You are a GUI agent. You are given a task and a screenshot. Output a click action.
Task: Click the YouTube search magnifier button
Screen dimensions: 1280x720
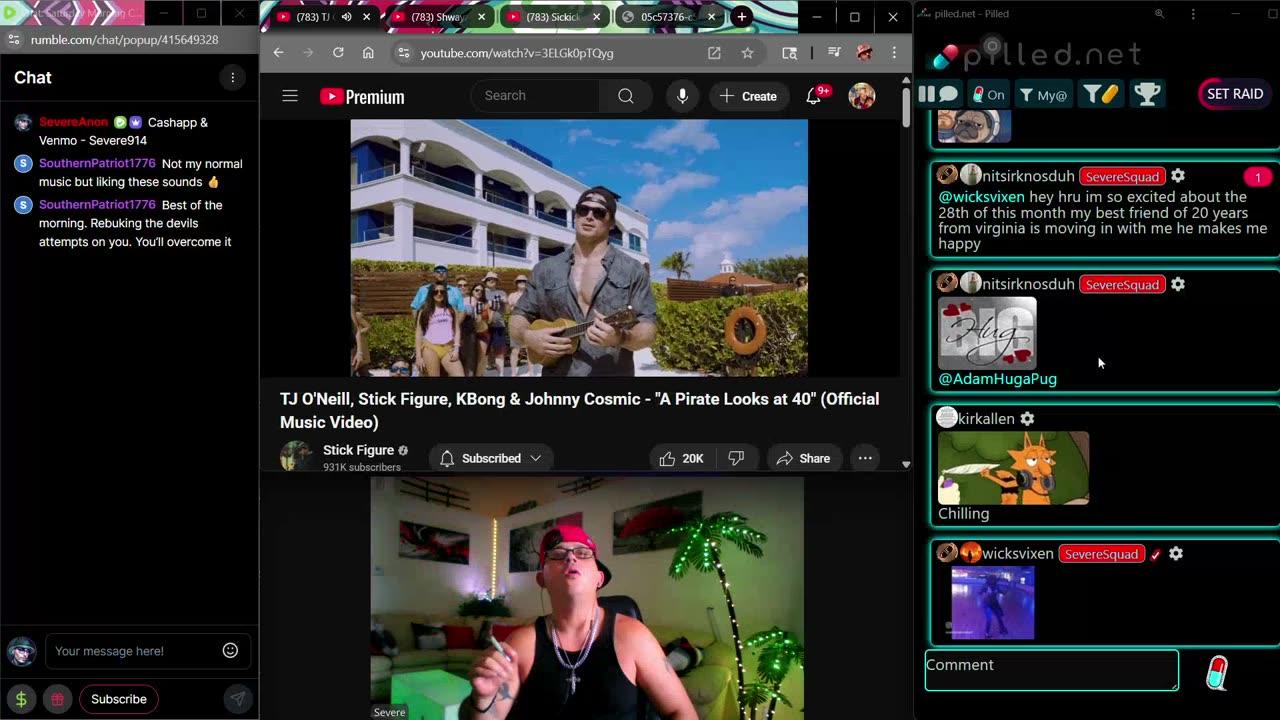point(625,96)
